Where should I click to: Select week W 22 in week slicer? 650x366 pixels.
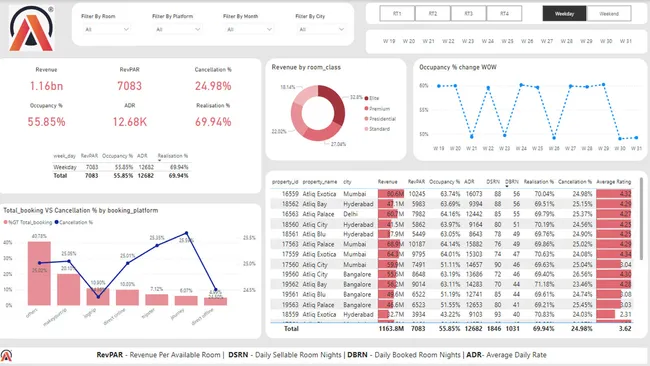coord(448,41)
